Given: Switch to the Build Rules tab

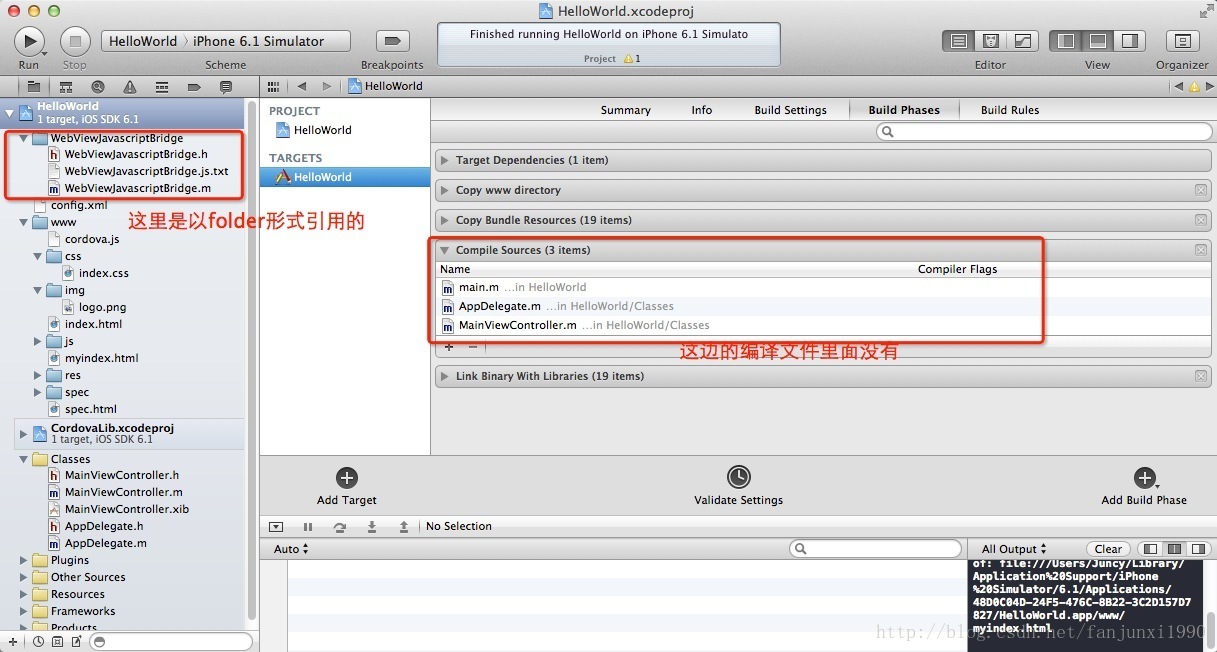Looking at the screenshot, I should tap(1010, 110).
